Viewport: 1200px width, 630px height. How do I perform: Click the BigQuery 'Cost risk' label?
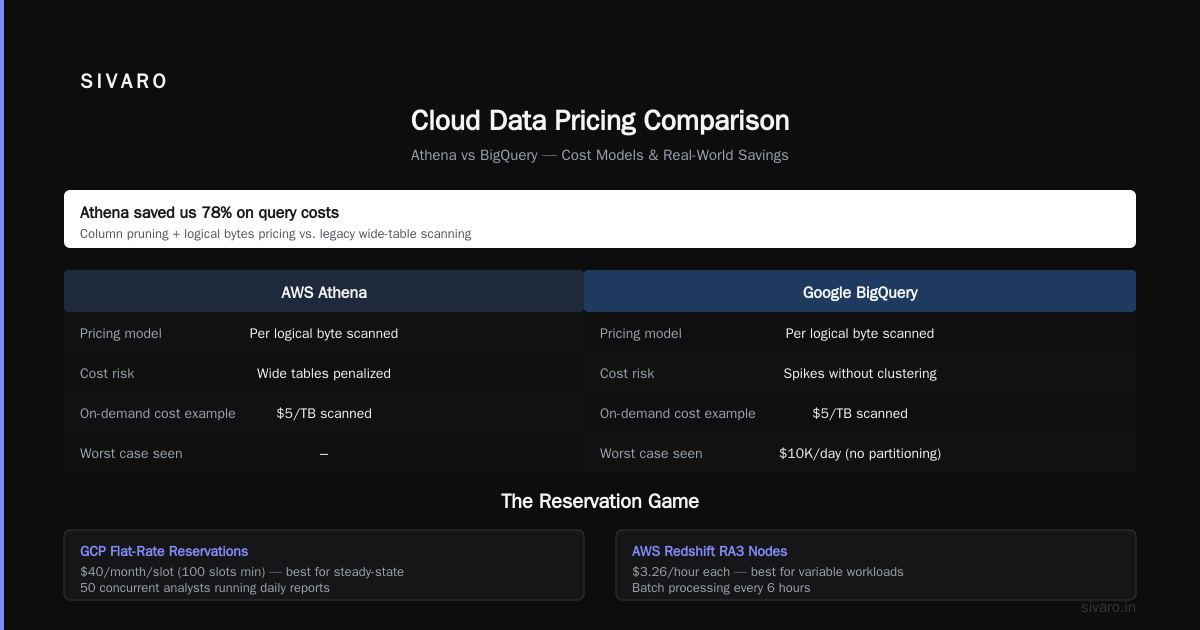pyautogui.click(x=627, y=373)
